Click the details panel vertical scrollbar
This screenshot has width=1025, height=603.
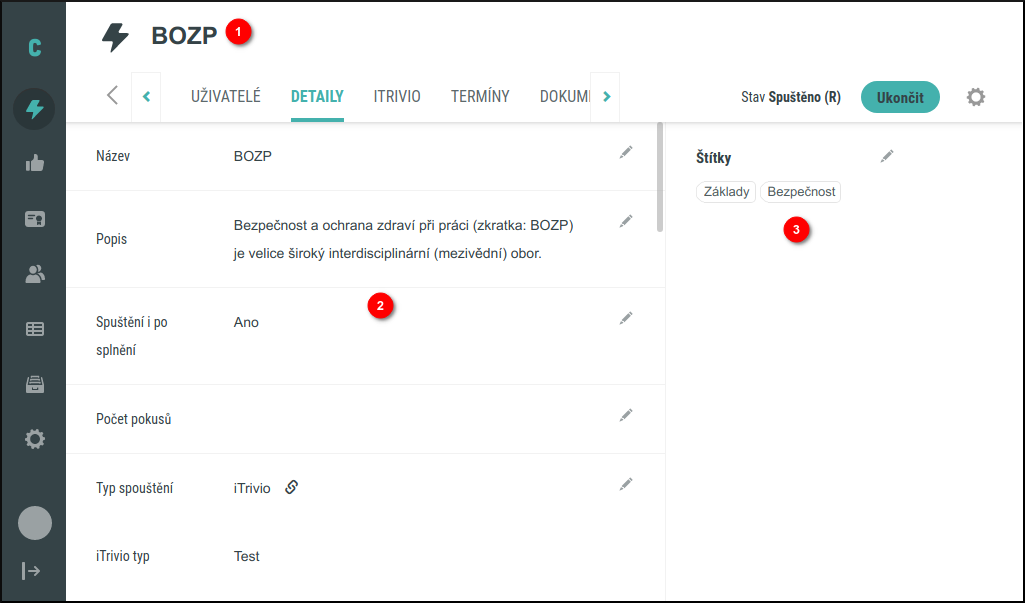coord(660,178)
